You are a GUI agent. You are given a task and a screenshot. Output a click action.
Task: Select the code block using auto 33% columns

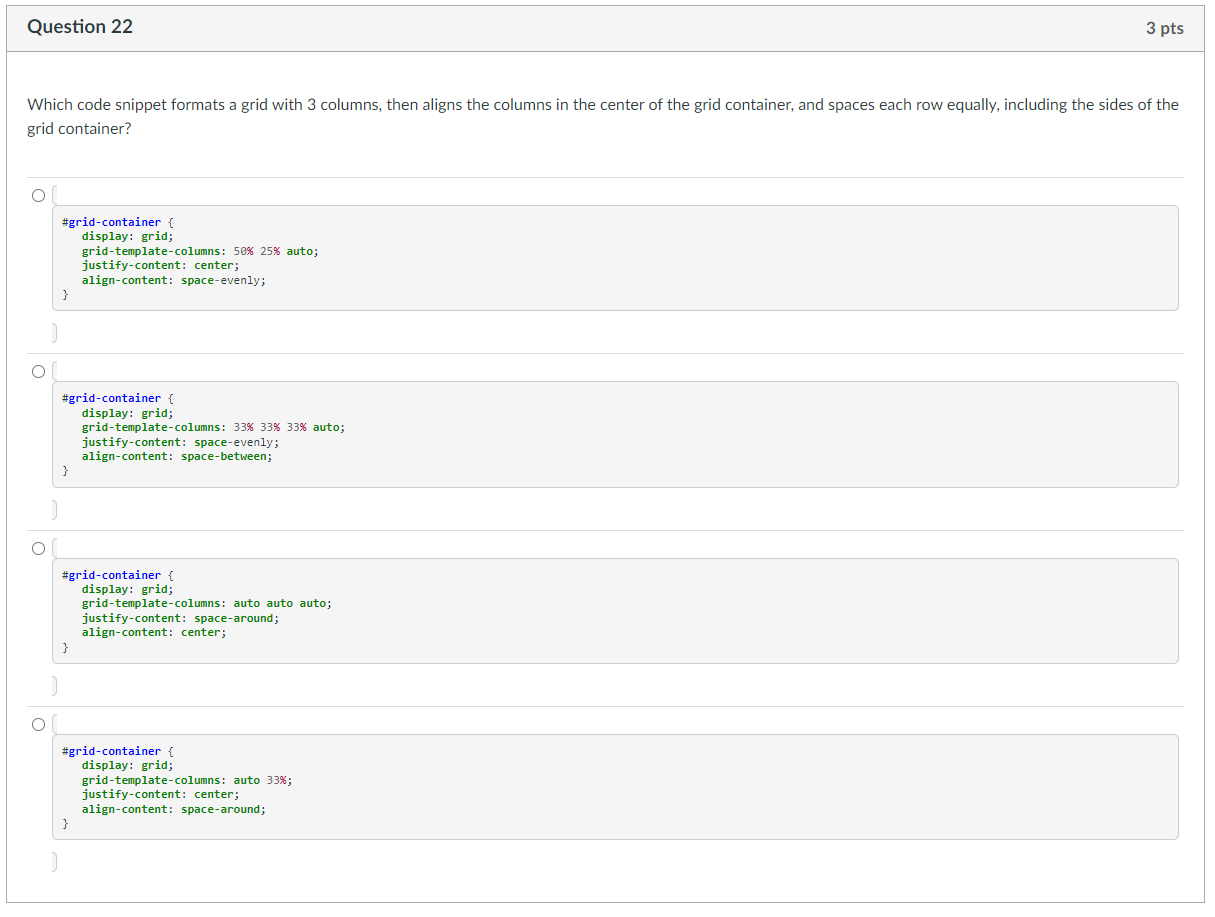400,786
